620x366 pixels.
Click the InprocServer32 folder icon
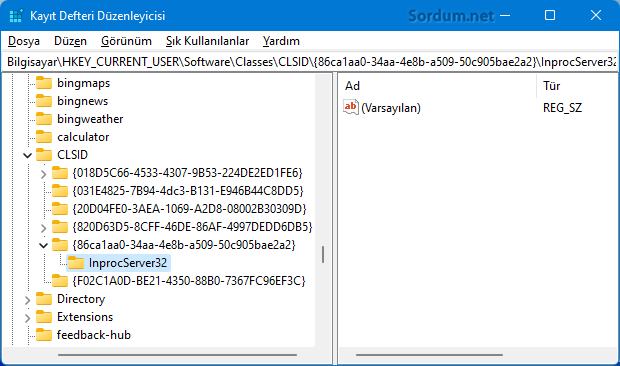(x=76, y=263)
